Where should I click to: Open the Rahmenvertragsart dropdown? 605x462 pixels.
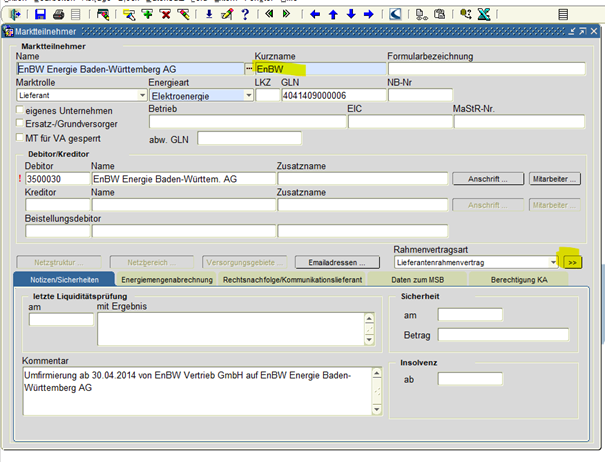tap(552, 261)
